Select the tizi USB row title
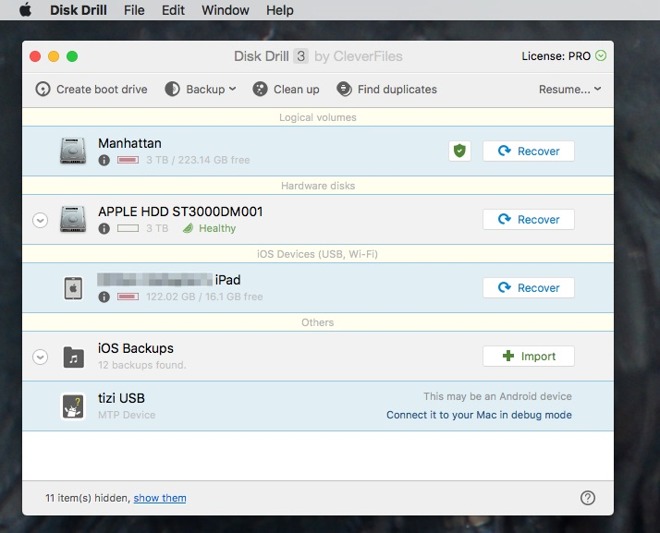 (121, 398)
